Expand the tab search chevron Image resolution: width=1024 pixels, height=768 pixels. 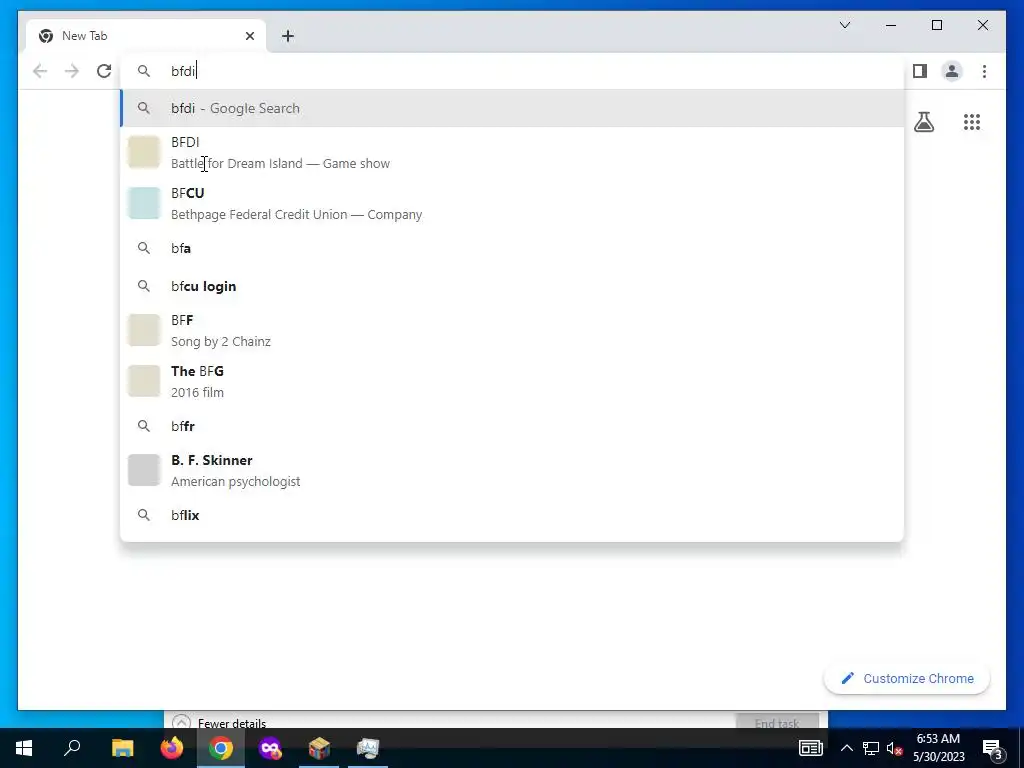pyautogui.click(x=844, y=25)
